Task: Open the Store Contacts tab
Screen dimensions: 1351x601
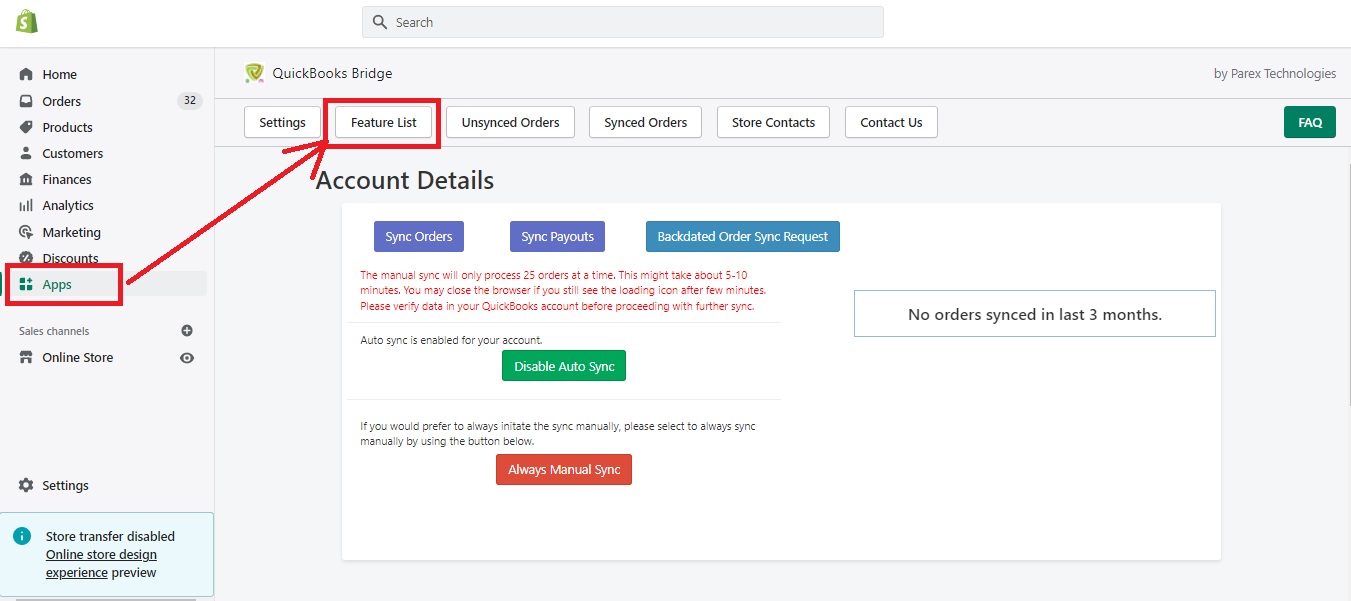Action: click(773, 122)
